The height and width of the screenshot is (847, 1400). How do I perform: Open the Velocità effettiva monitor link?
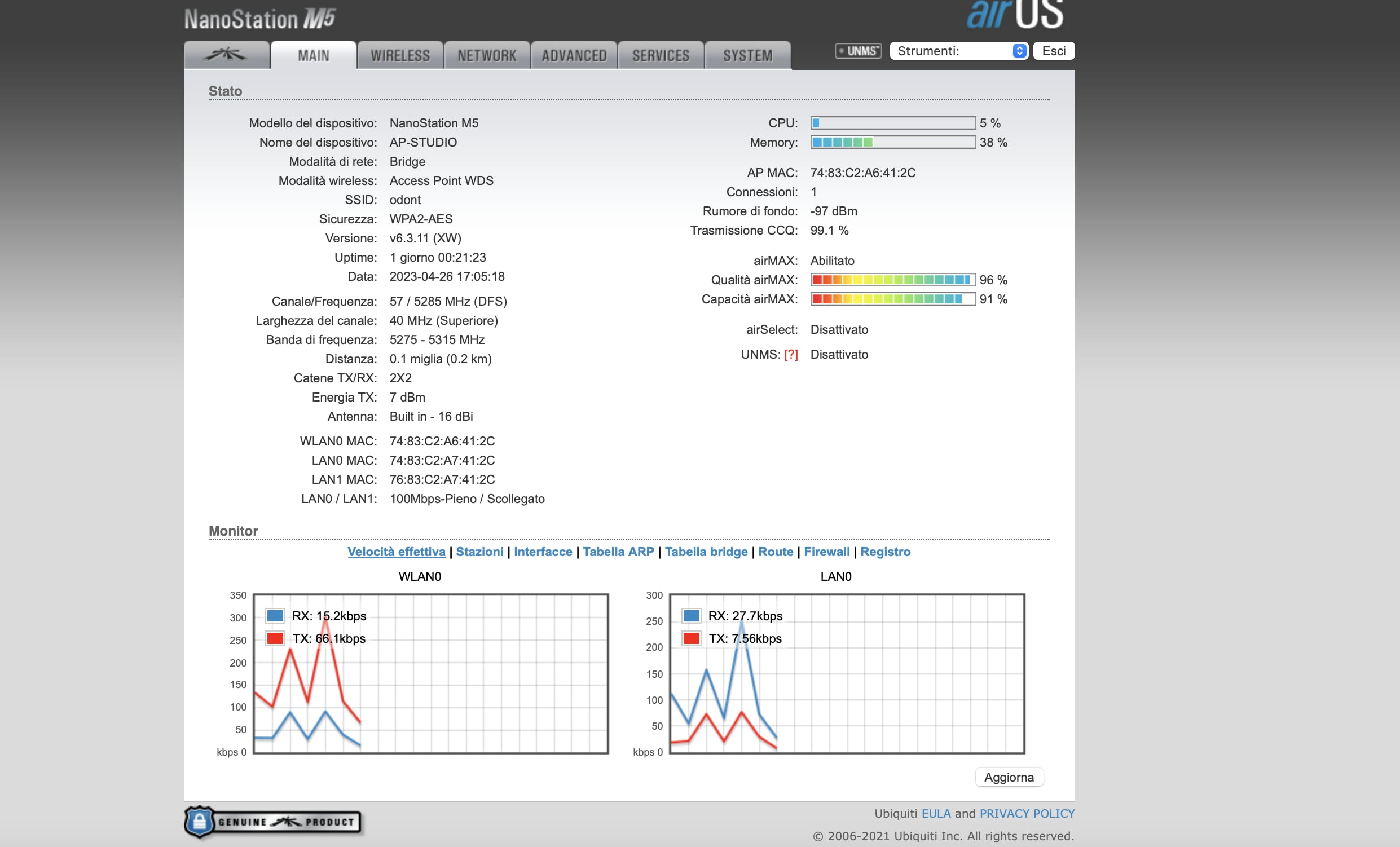[x=397, y=552]
